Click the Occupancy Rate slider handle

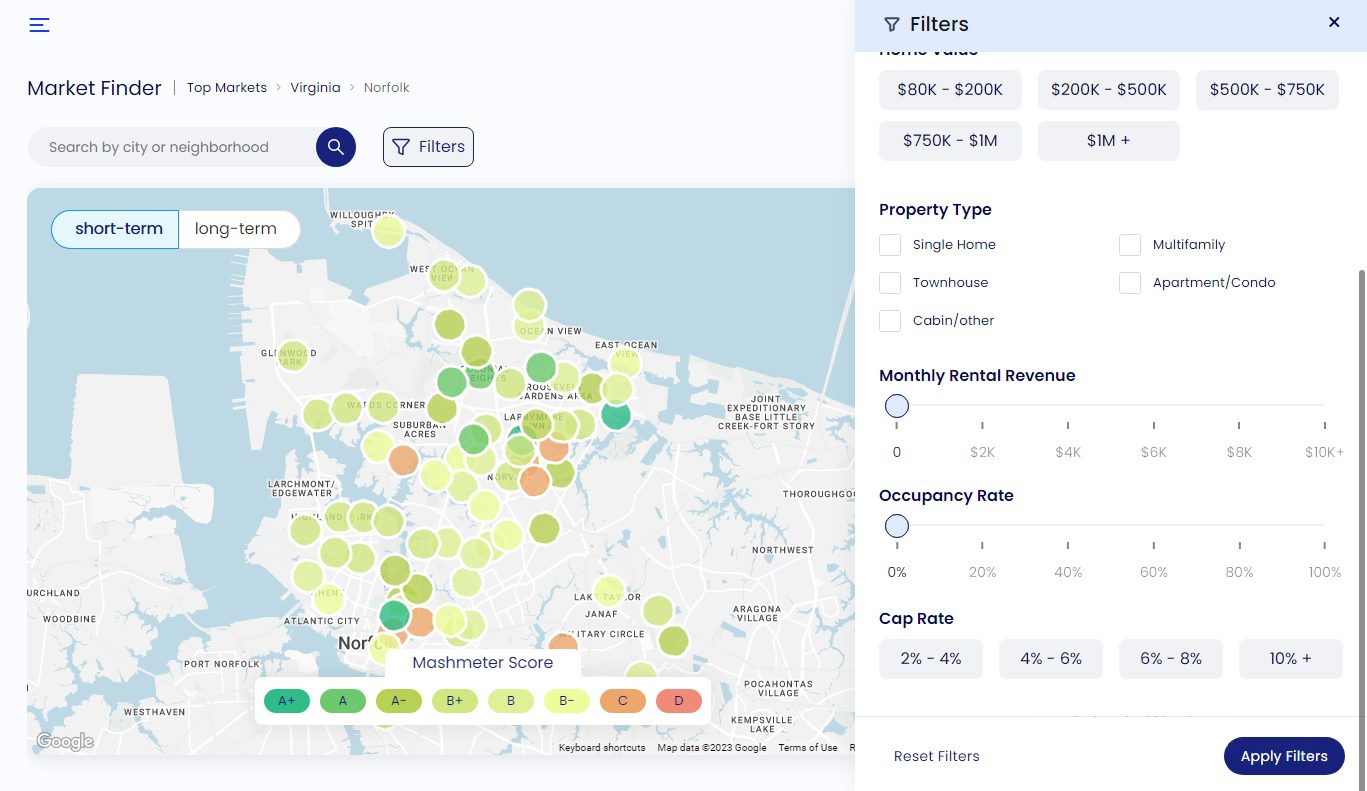pos(897,526)
